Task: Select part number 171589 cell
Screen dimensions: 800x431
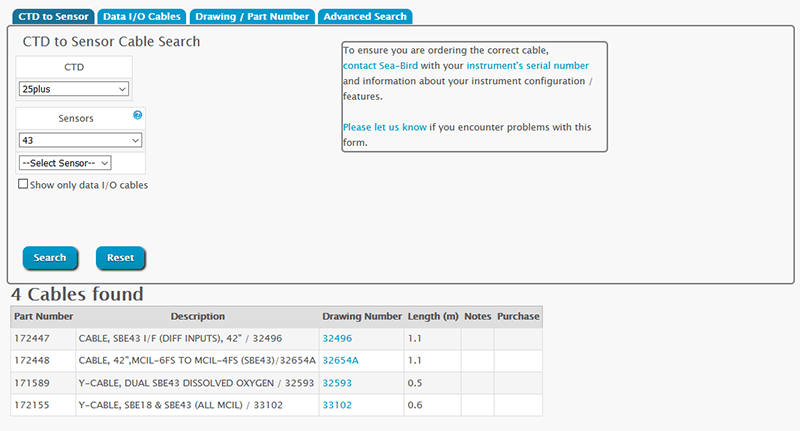Action: click(43, 383)
